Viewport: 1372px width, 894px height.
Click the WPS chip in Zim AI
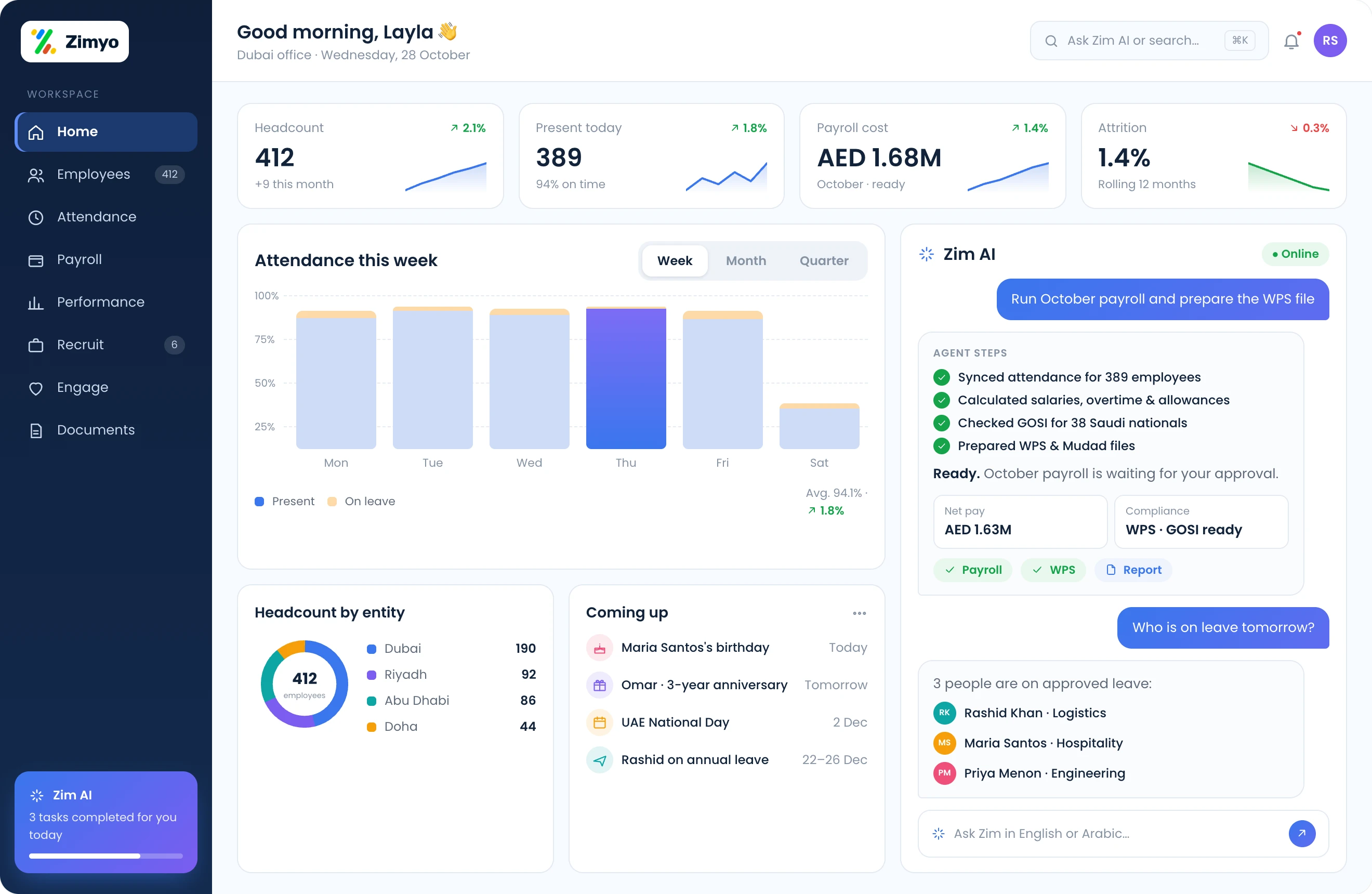[x=1052, y=570]
